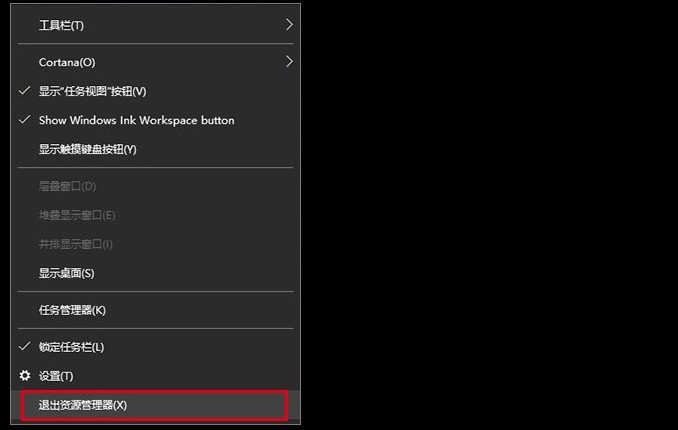Viewport: 678px width, 430px height.
Task: Toggle 显示"任务视图"按钮(V) option
Action: click(x=92, y=91)
